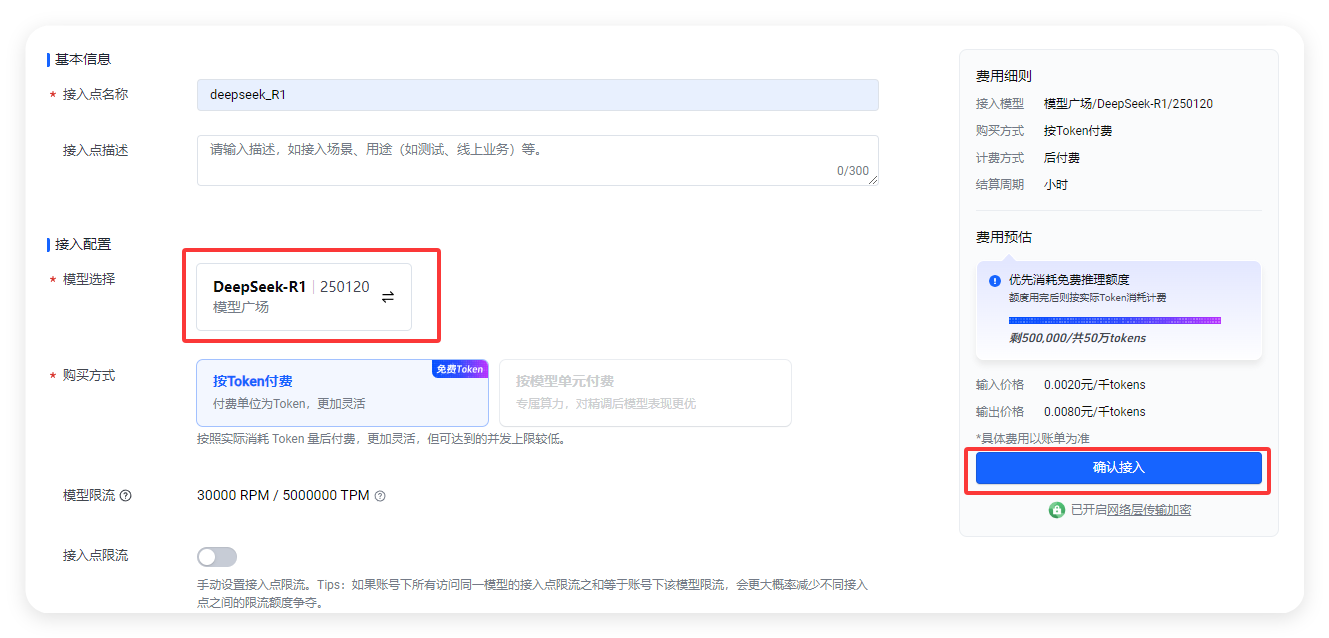Click the free token quota progress bar
The height and width of the screenshot is (638, 1329).
(1114, 320)
